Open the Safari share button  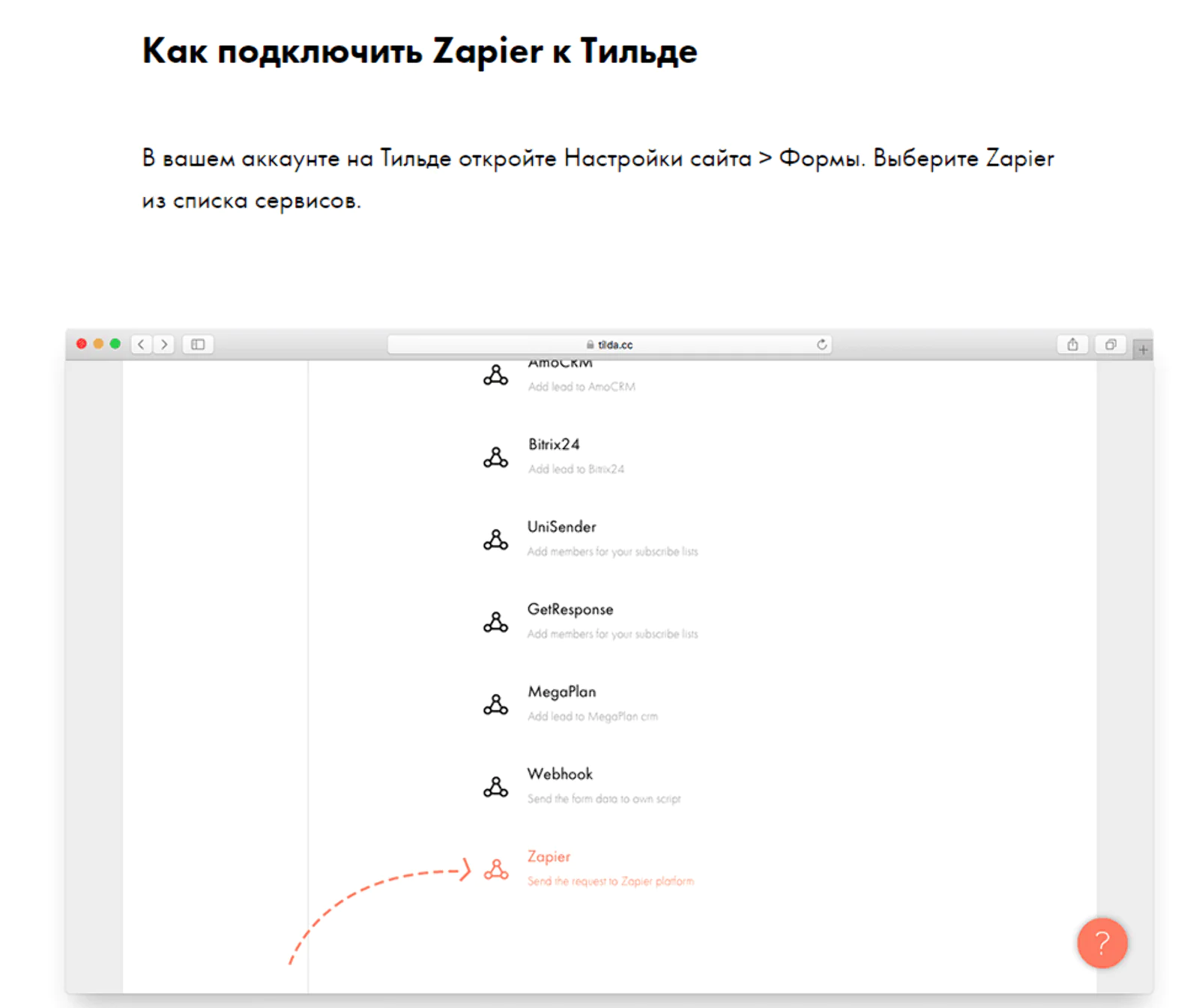(1072, 344)
